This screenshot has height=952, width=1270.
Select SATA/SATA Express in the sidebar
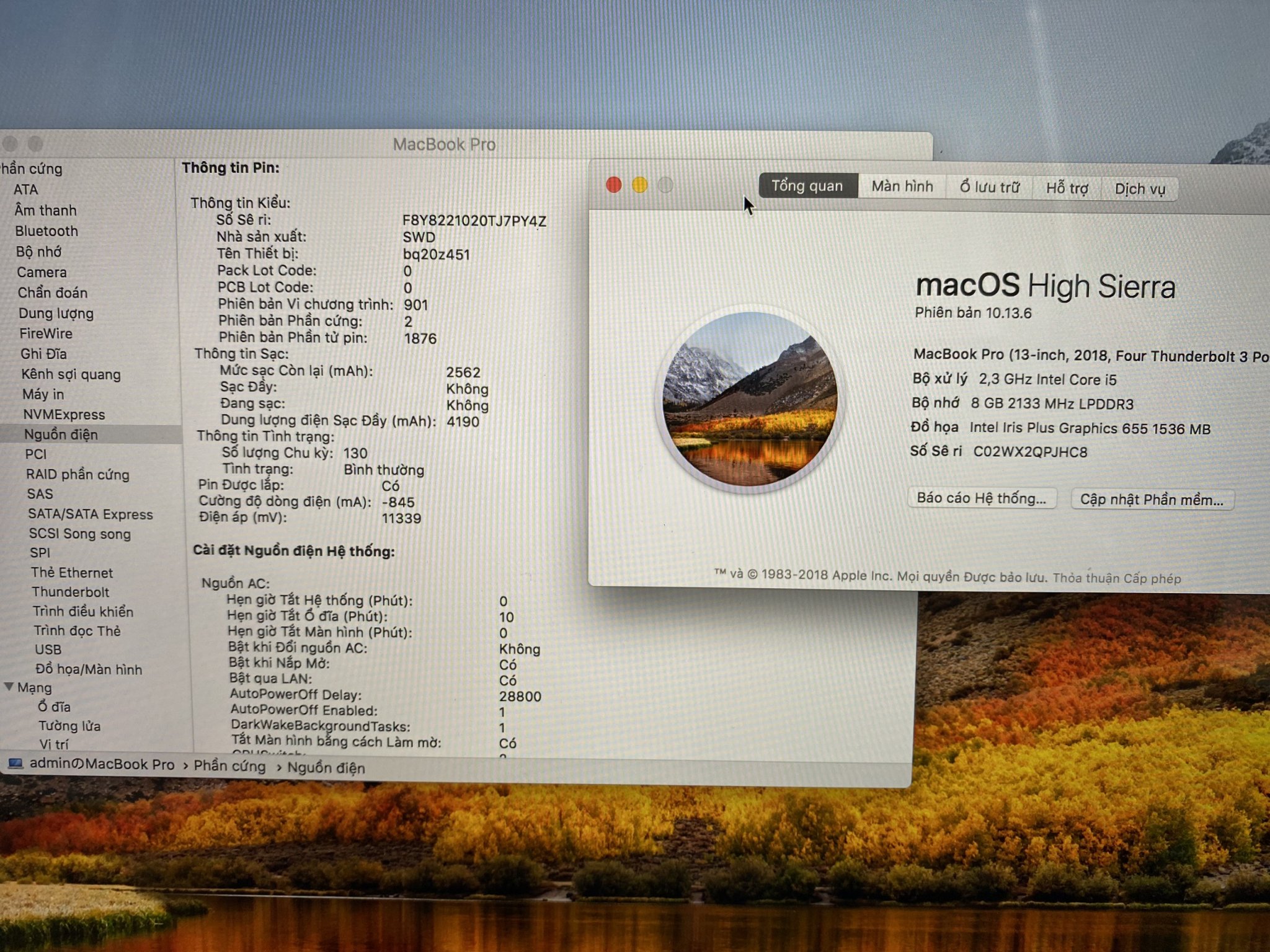(90, 514)
